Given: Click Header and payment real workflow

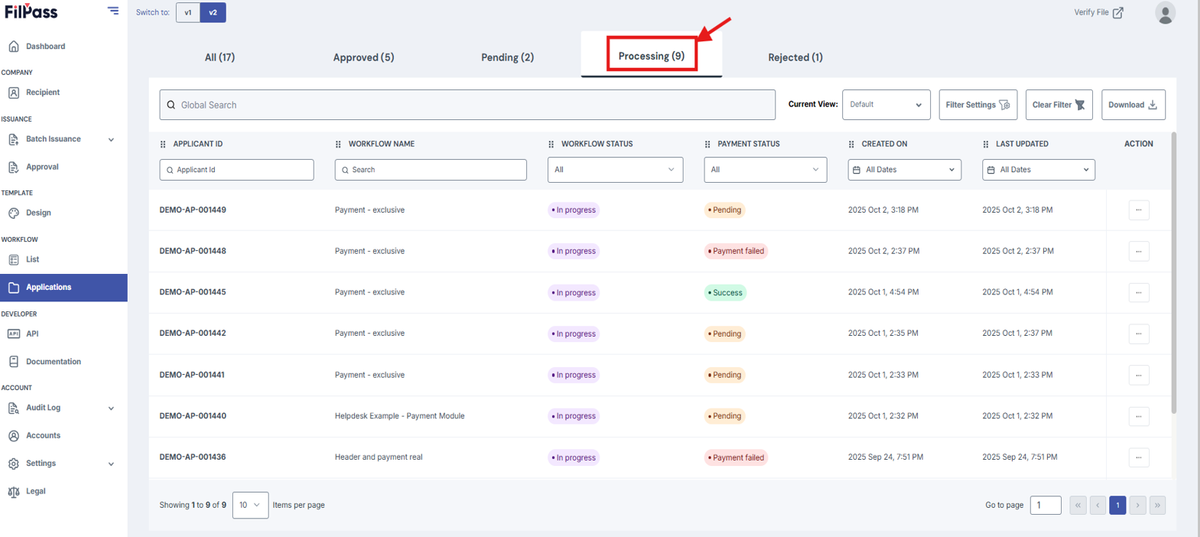Looking at the screenshot, I should point(379,457).
